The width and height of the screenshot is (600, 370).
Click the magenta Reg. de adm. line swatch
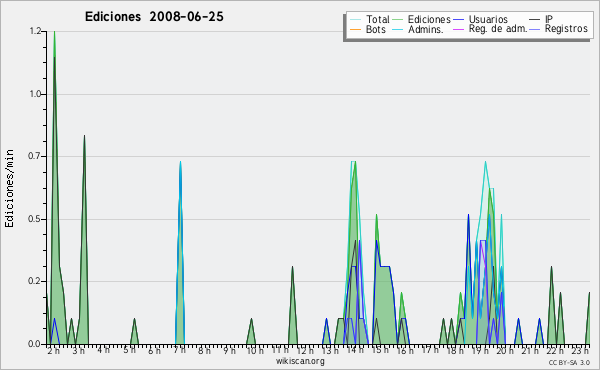tap(458, 29)
